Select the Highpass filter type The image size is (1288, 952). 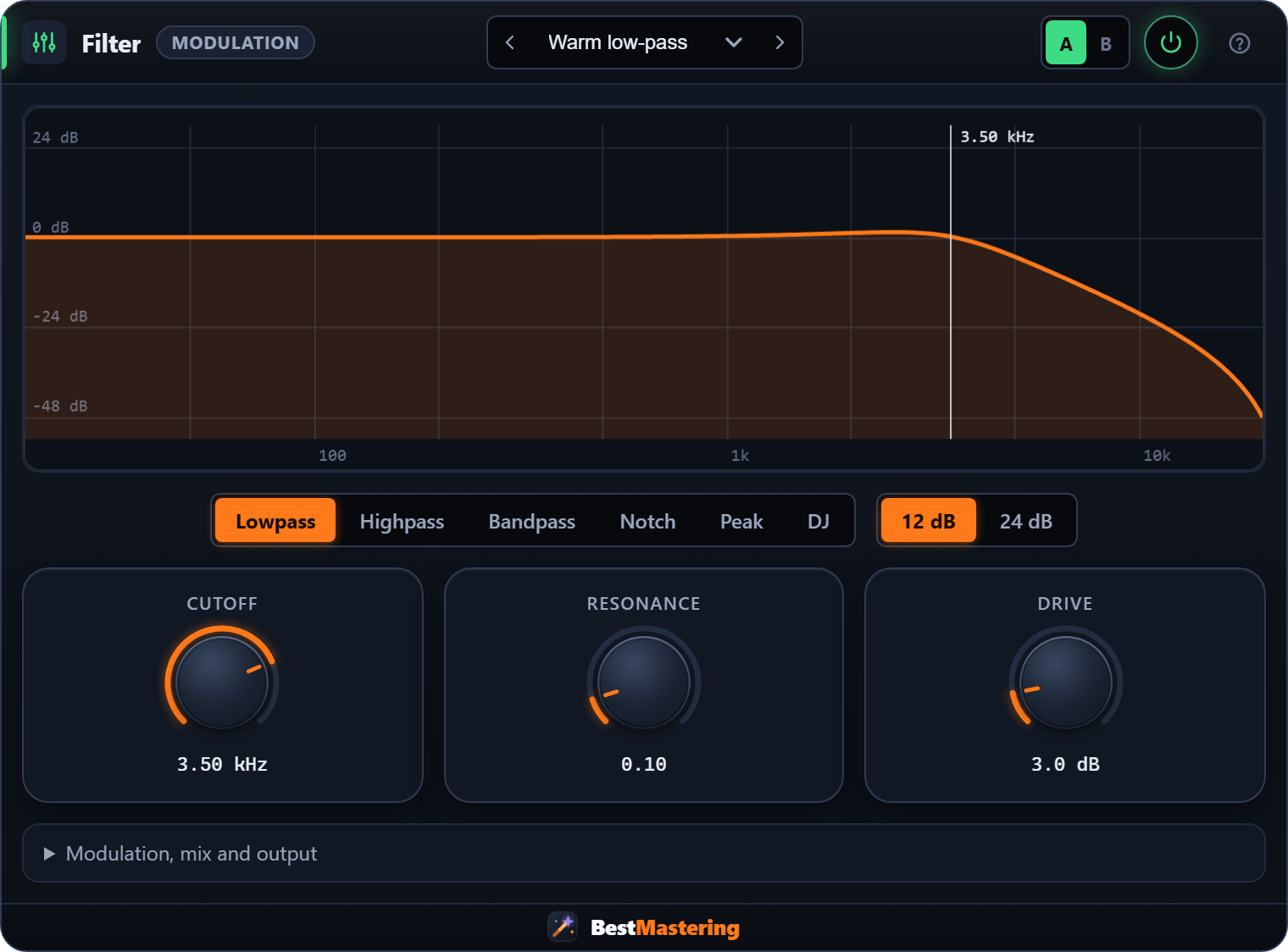(x=402, y=521)
